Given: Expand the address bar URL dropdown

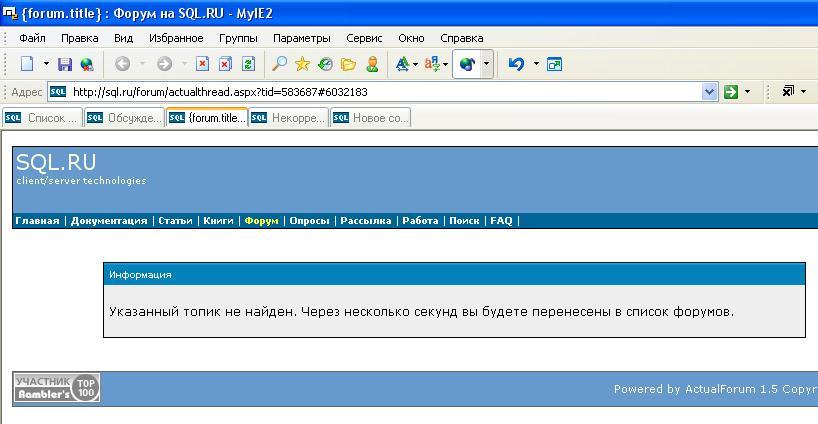Looking at the screenshot, I should click(710, 92).
